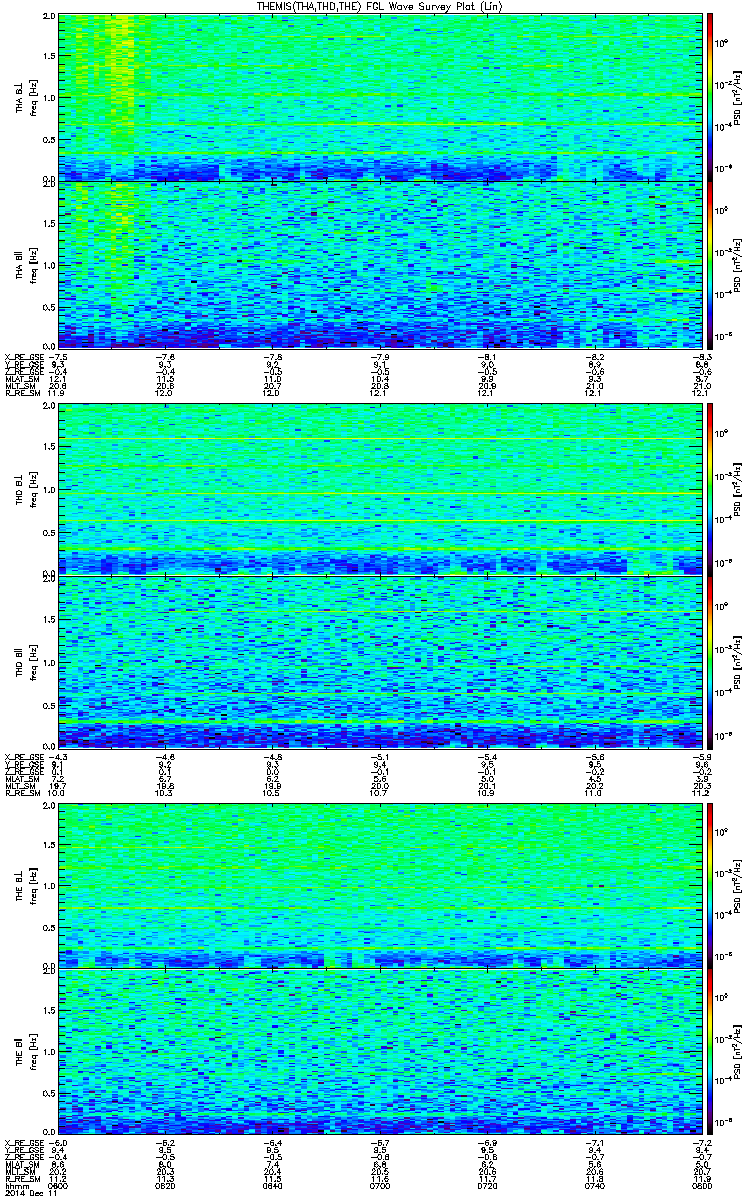Click the 1.0 tick on THA BII frequency axis
This screenshot has width=750, height=1200.
pos(49,265)
